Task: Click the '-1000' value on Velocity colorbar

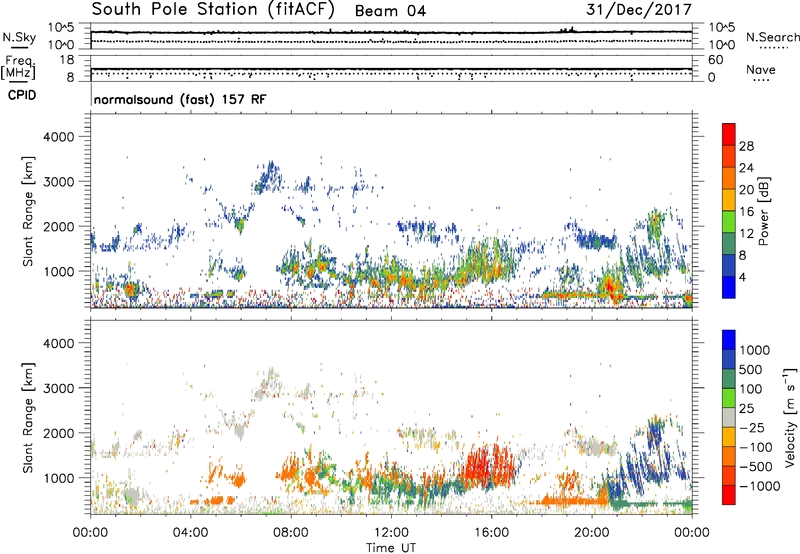Action: coord(759,486)
